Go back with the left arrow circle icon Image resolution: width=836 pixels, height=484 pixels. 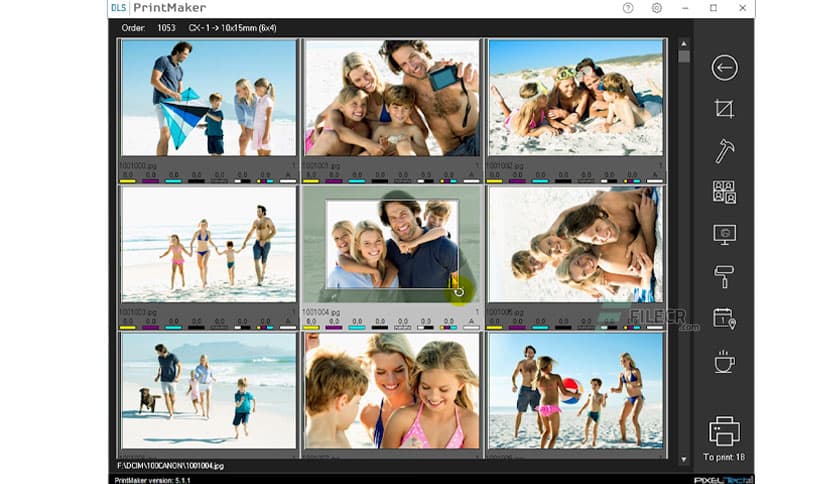tap(724, 68)
